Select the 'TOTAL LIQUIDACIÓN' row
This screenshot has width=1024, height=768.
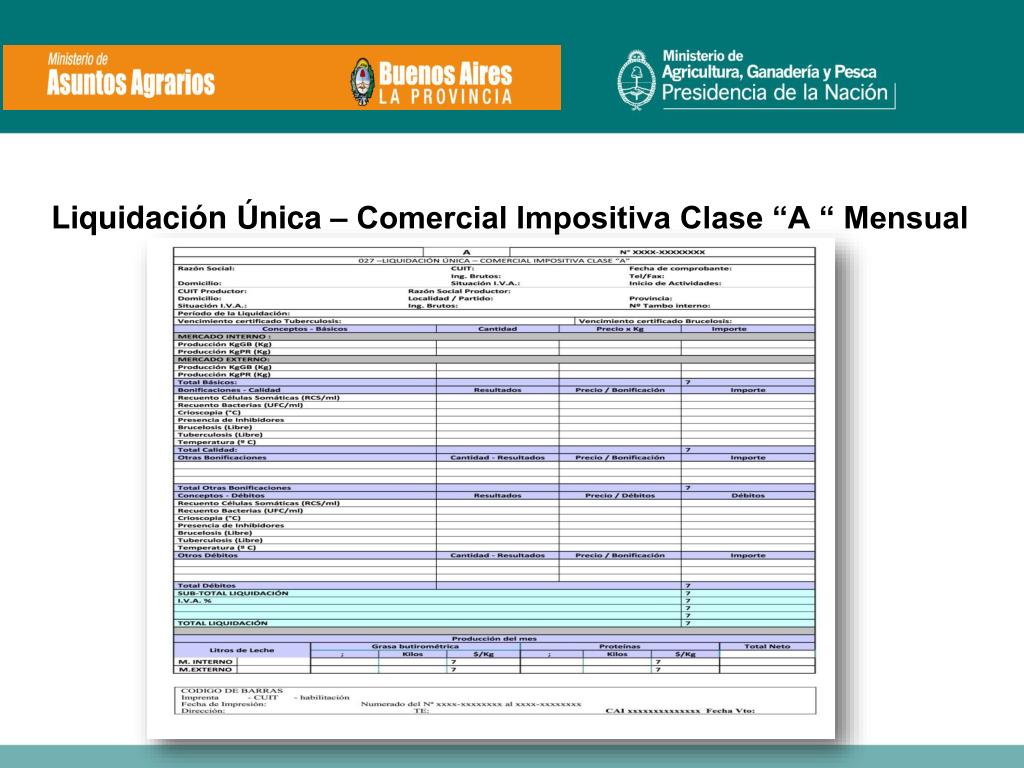494,624
